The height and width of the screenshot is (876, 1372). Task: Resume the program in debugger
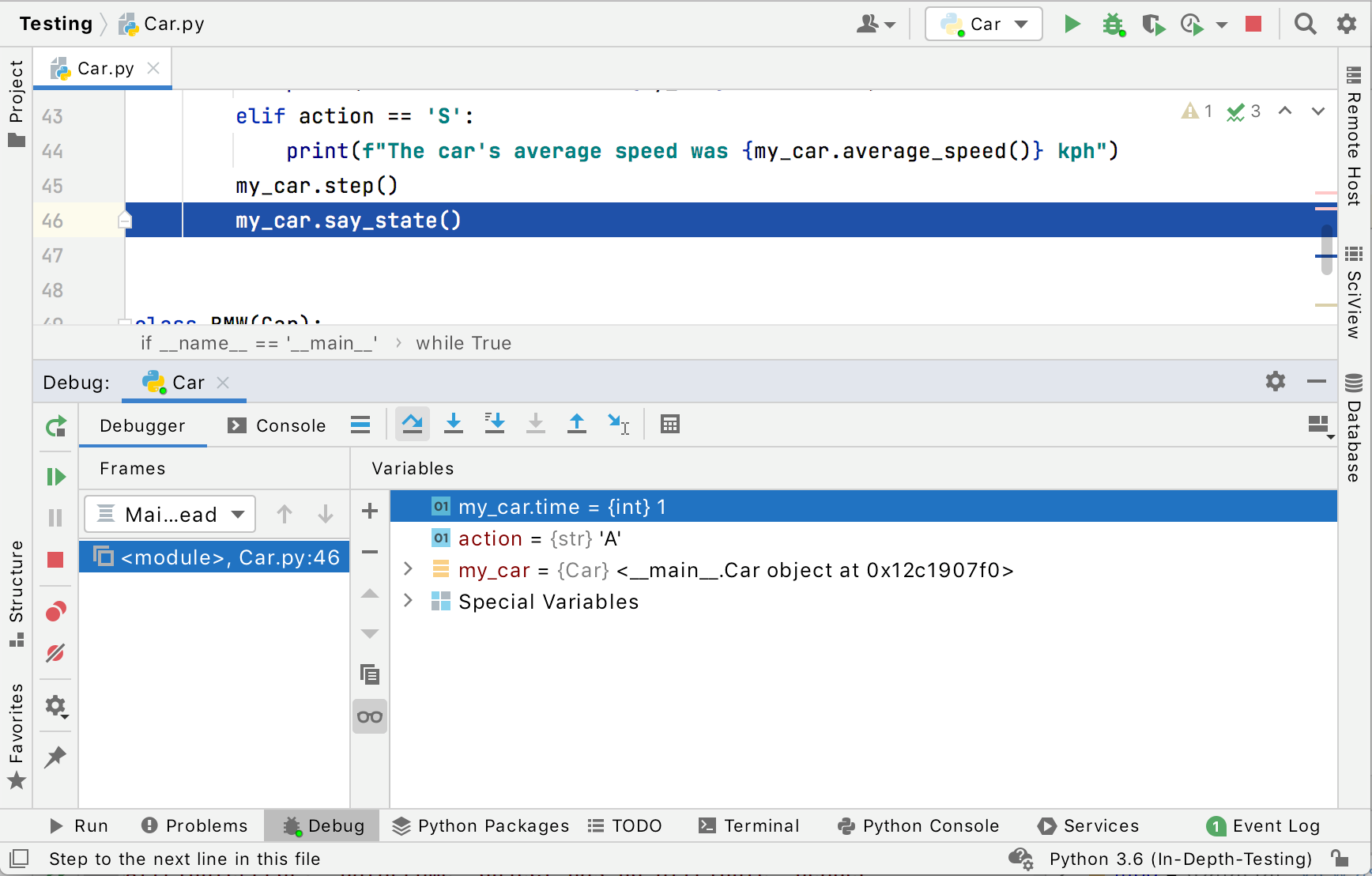[x=55, y=477]
